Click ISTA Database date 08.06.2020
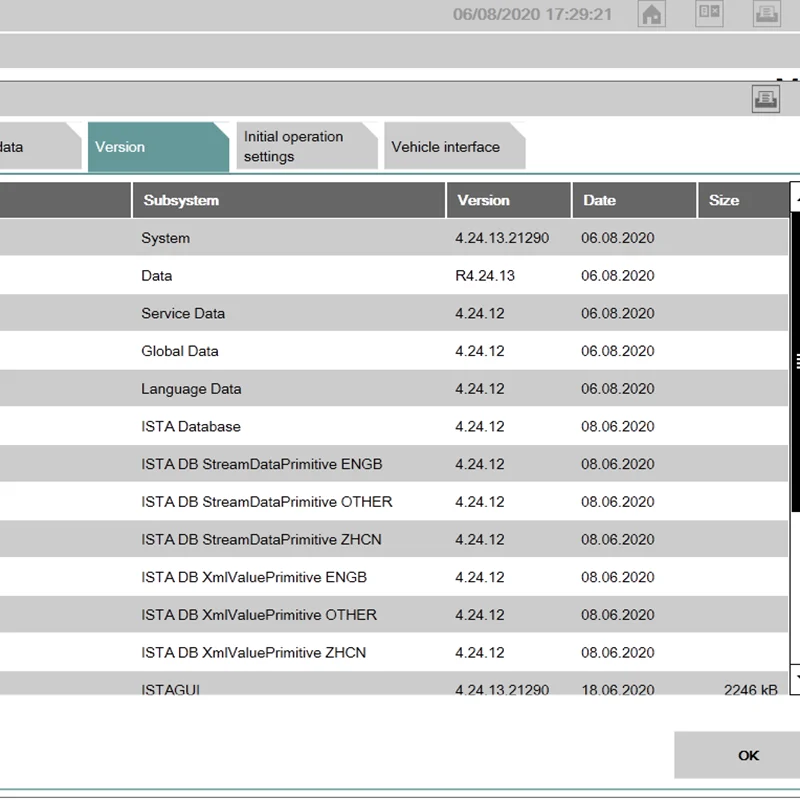 pos(617,427)
